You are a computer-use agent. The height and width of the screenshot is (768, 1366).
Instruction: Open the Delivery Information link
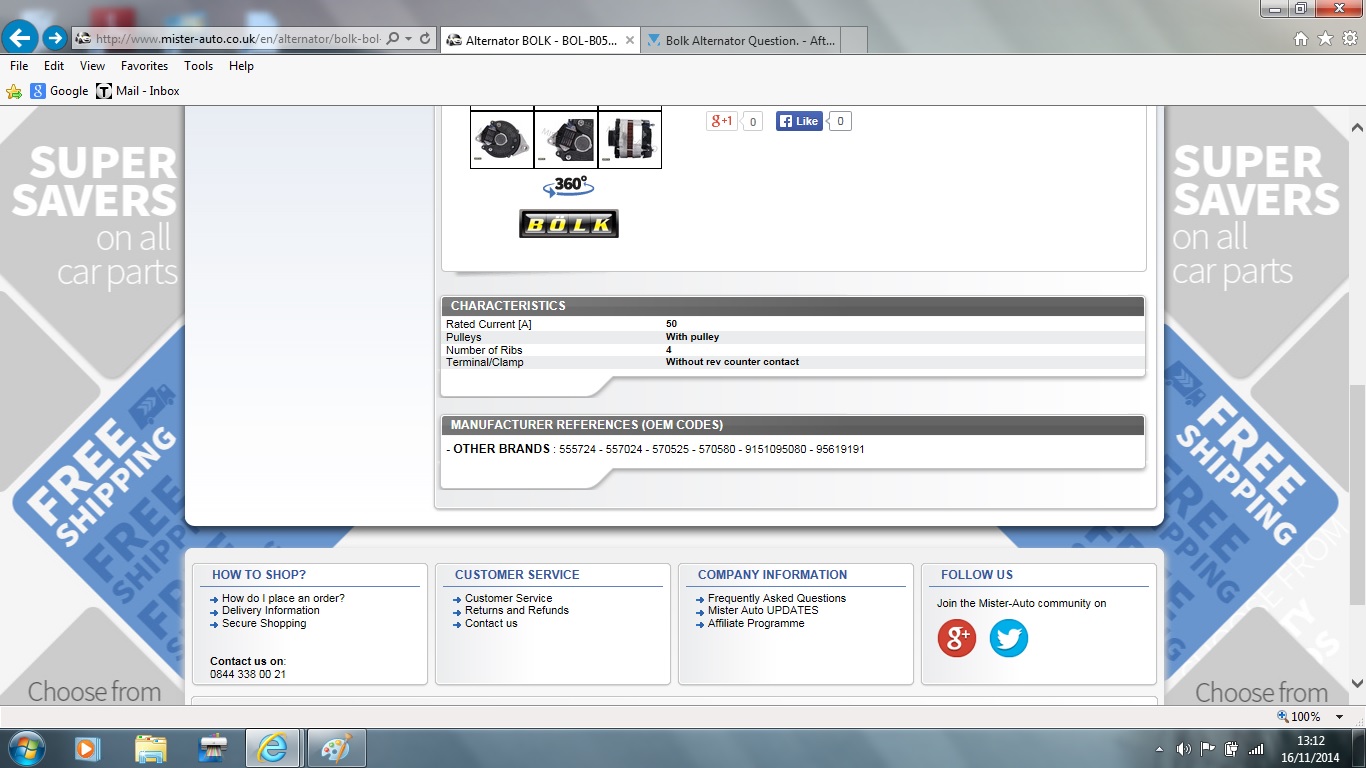271,610
